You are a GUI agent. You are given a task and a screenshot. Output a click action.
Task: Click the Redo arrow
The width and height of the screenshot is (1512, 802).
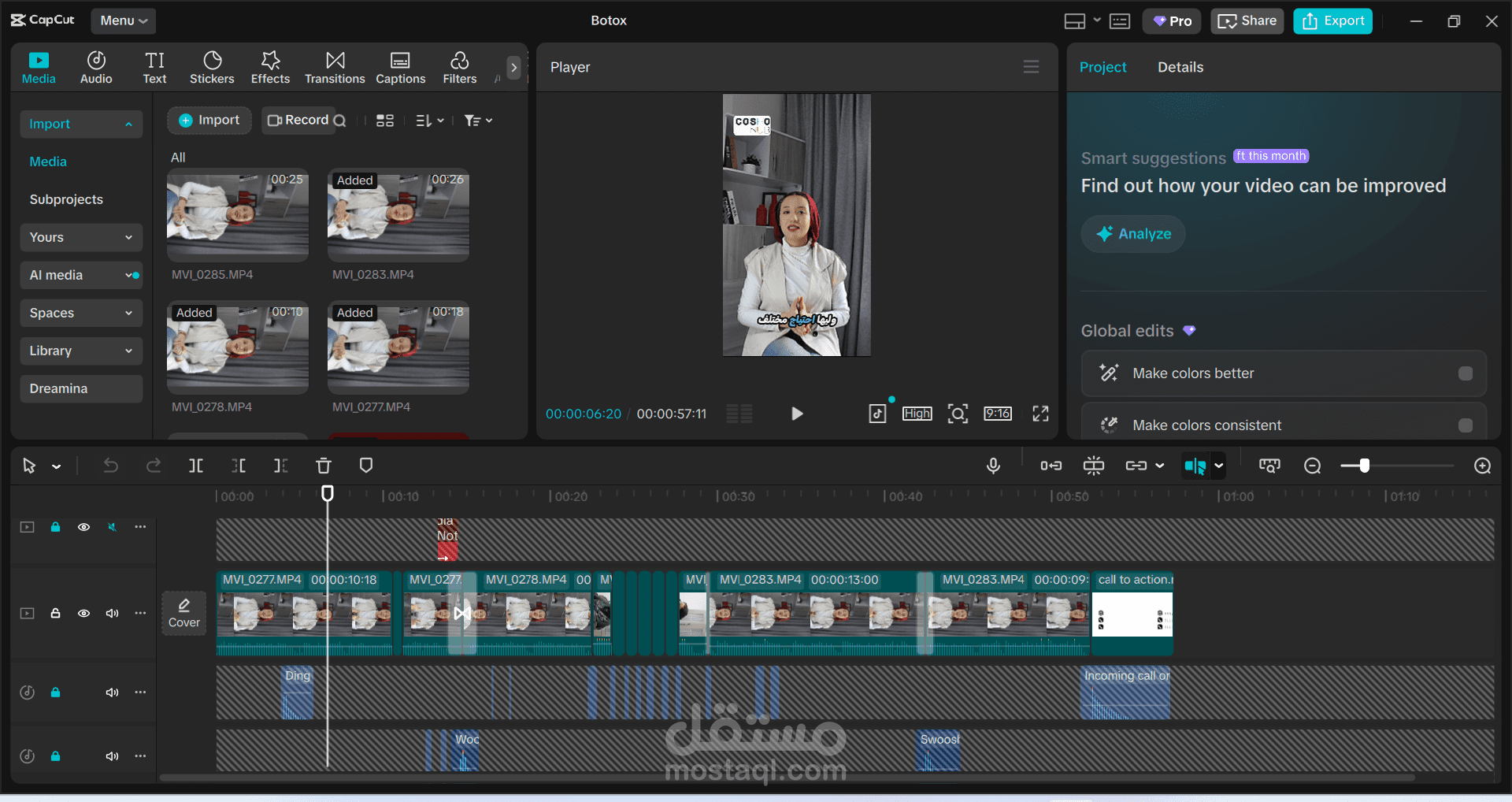click(x=154, y=466)
